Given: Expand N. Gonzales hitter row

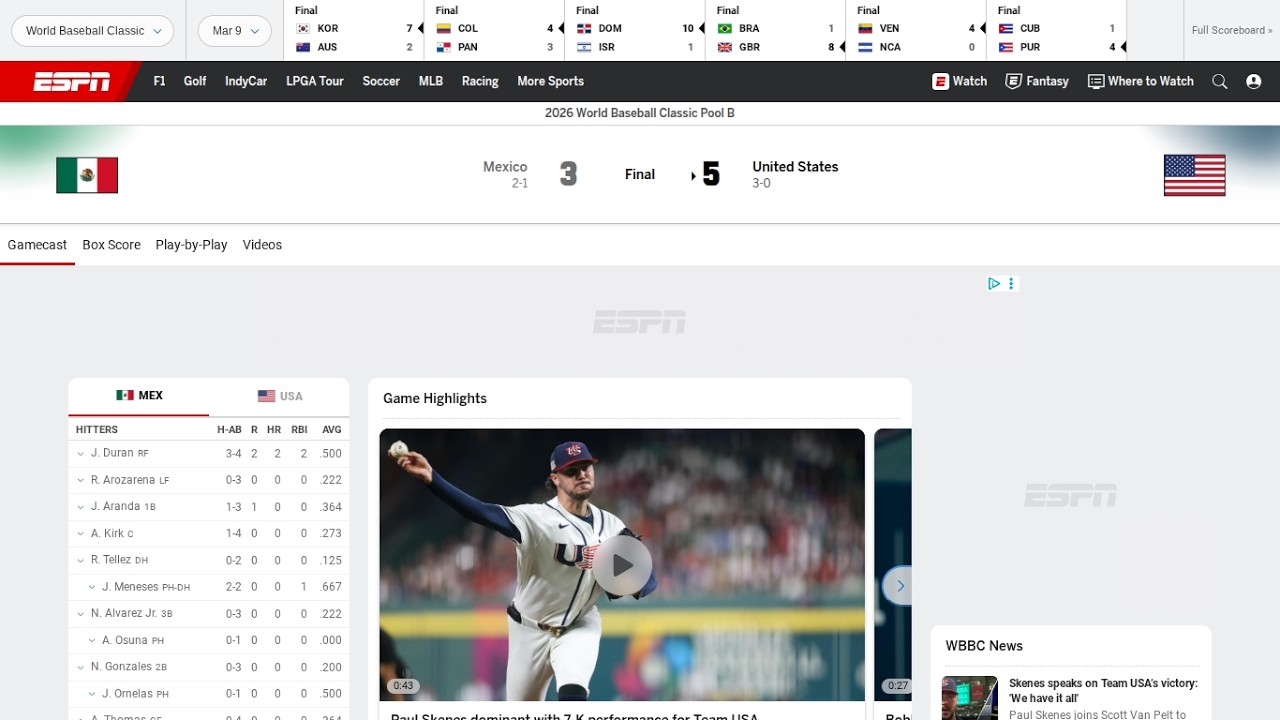Looking at the screenshot, I should pos(81,667).
